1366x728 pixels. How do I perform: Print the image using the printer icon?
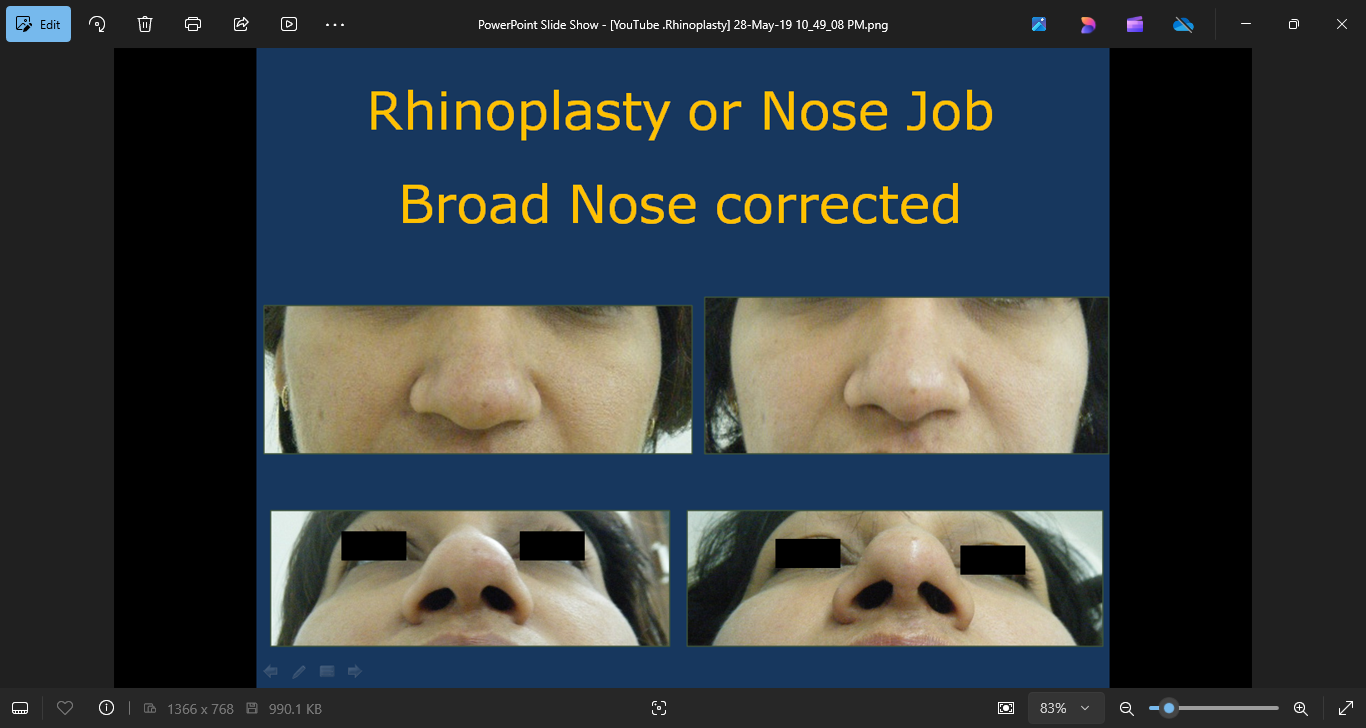(x=193, y=24)
